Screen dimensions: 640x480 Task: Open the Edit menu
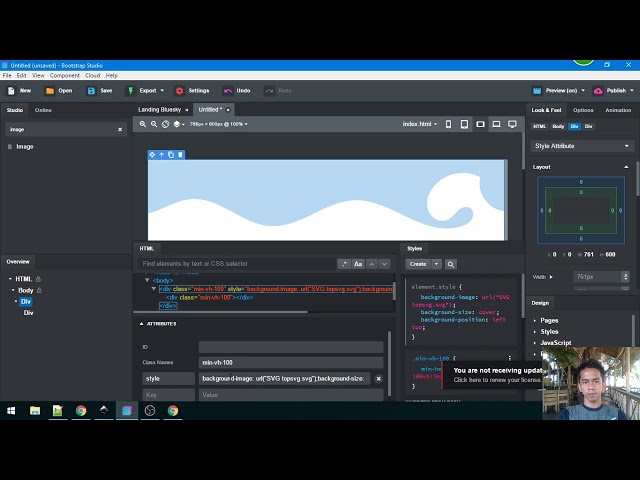pos(22,76)
